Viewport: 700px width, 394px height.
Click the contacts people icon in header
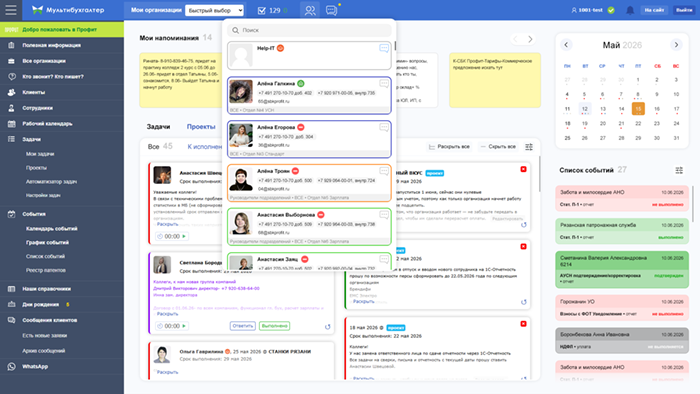pyautogui.click(x=310, y=10)
